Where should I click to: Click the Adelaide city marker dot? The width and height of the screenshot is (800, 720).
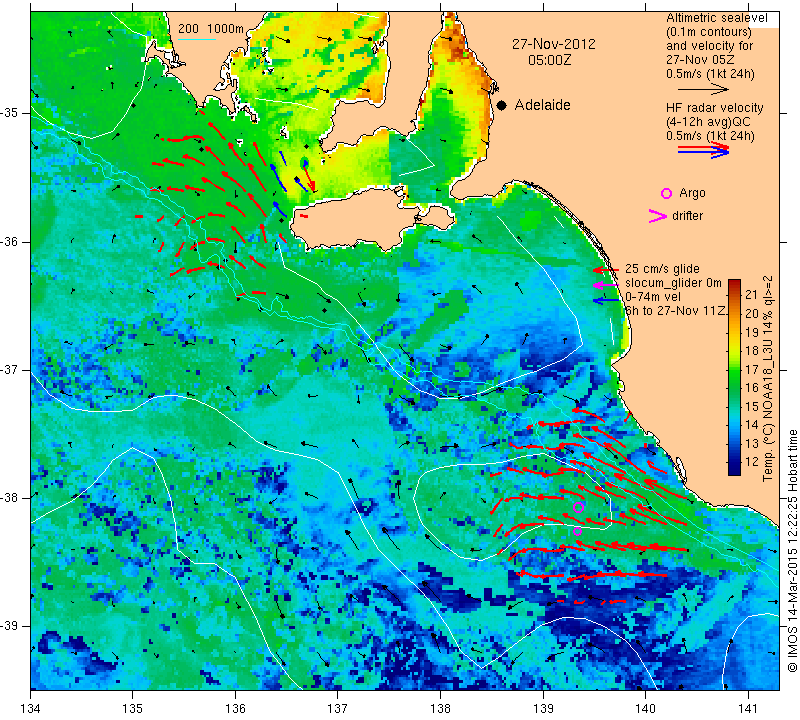502,106
